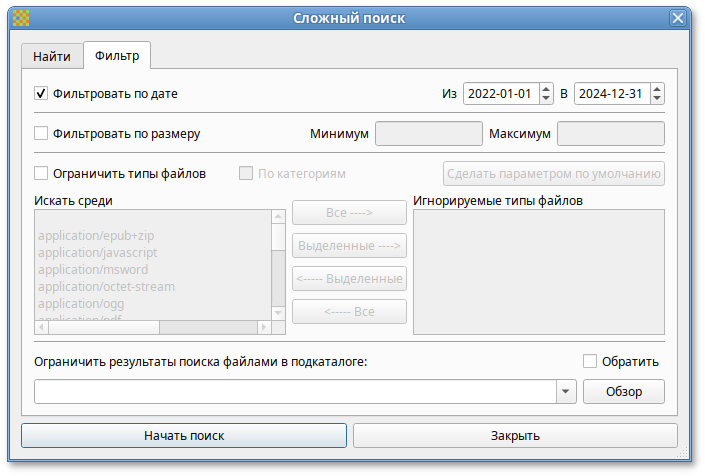The height and width of the screenshot is (476, 705).
Task: Decrease the 'В' end date with the down arrow
Action: 657,99
